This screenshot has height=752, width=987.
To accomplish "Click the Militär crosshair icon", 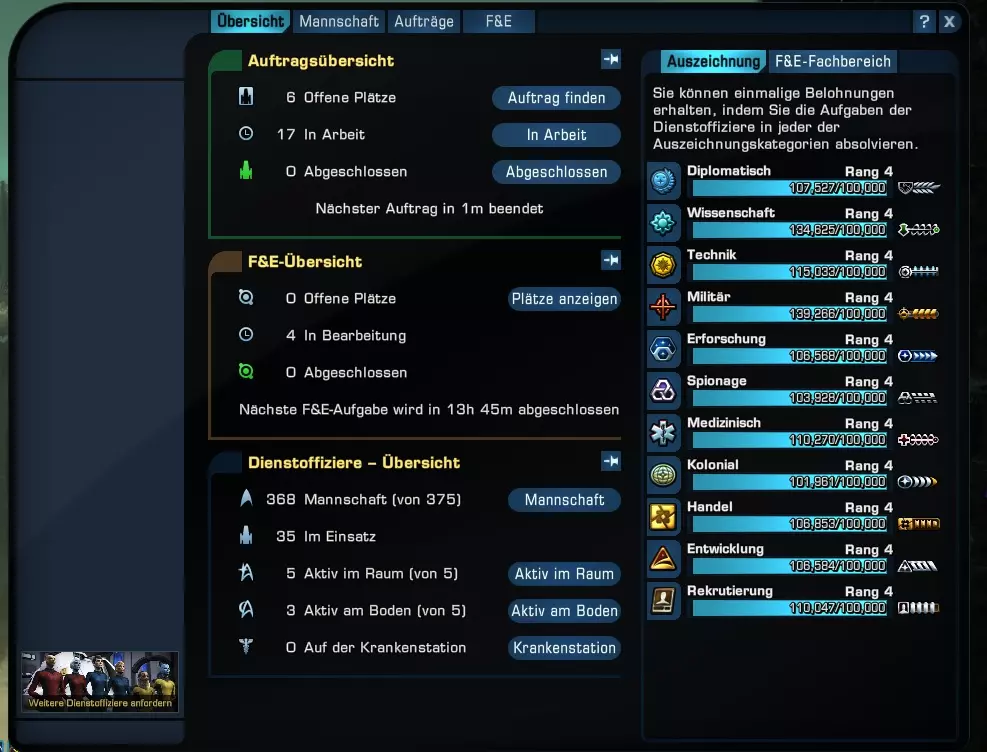I will (x=663, y=307).
